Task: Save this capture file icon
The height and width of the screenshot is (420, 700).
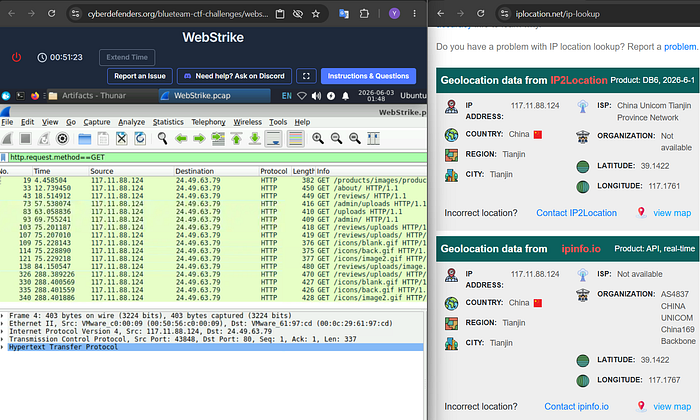Action: (103, 139)
